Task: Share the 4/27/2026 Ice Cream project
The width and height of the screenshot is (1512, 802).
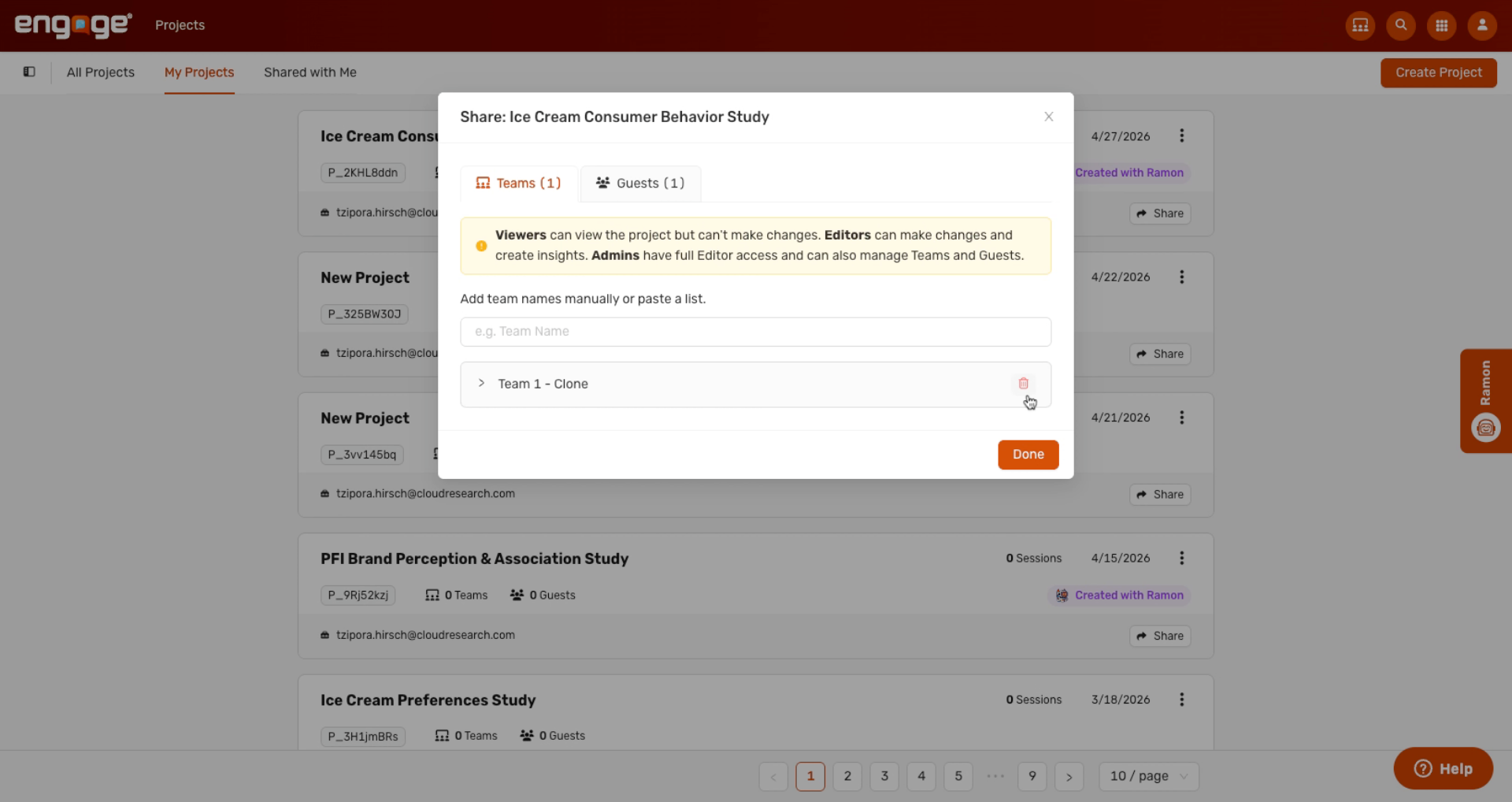Action: pos(1160,213)
